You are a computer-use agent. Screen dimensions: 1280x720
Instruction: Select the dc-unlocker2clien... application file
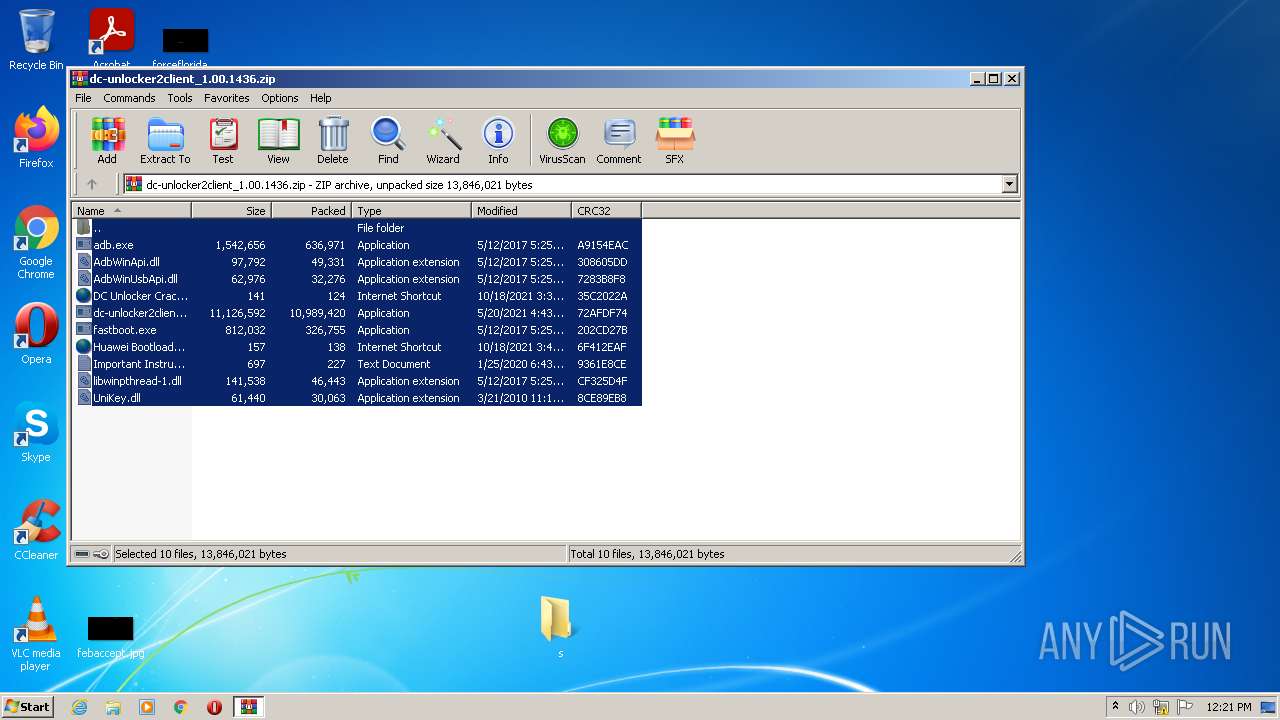(357, 313)
